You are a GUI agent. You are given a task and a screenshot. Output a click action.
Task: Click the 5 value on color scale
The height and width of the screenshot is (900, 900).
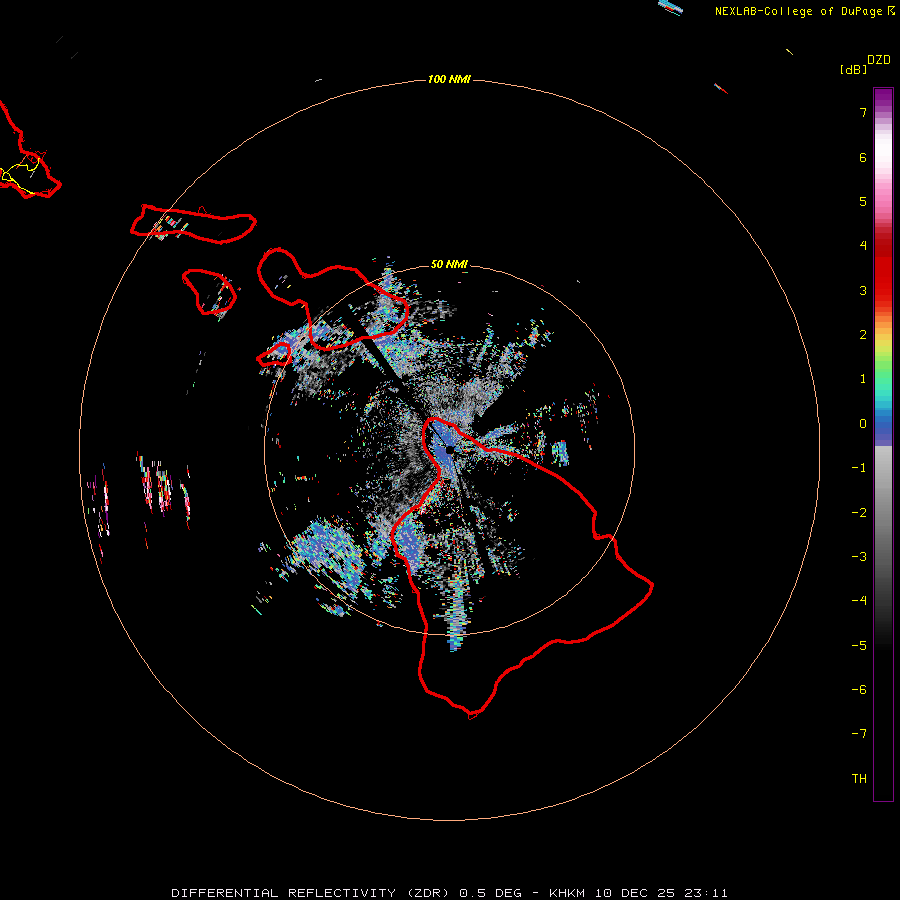[863, 201]
